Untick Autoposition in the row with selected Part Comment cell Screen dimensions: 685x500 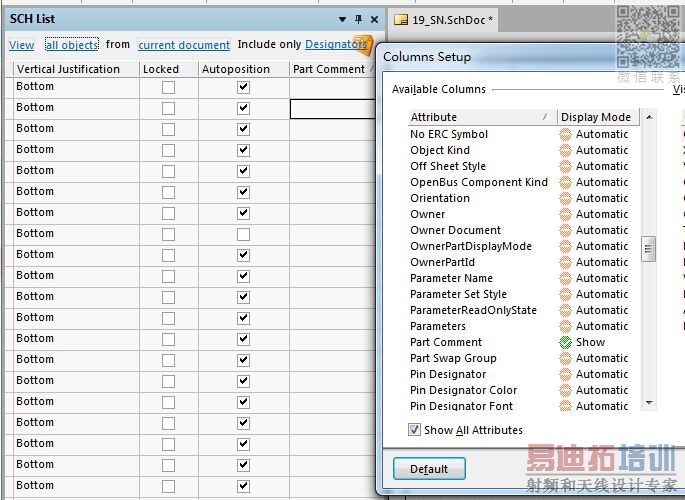[243, 108]
